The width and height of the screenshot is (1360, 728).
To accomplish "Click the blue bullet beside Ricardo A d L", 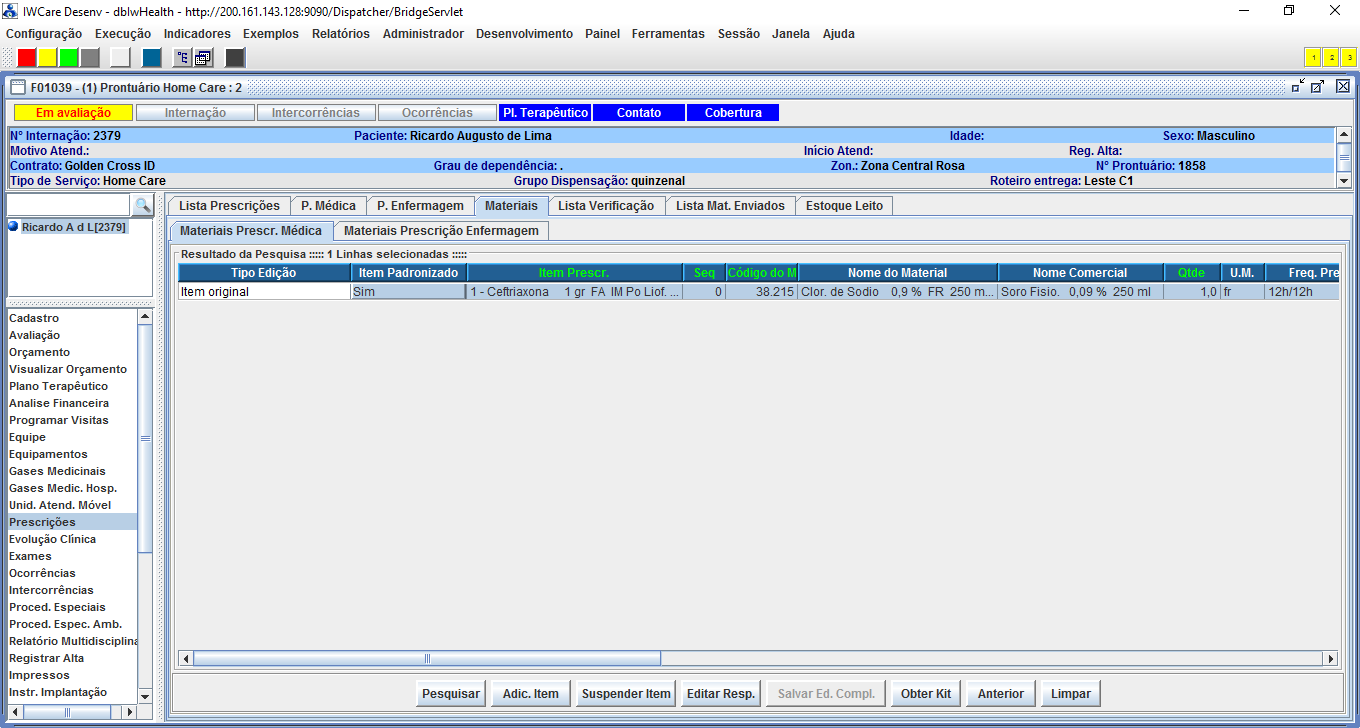I will [x=14, y=227].
